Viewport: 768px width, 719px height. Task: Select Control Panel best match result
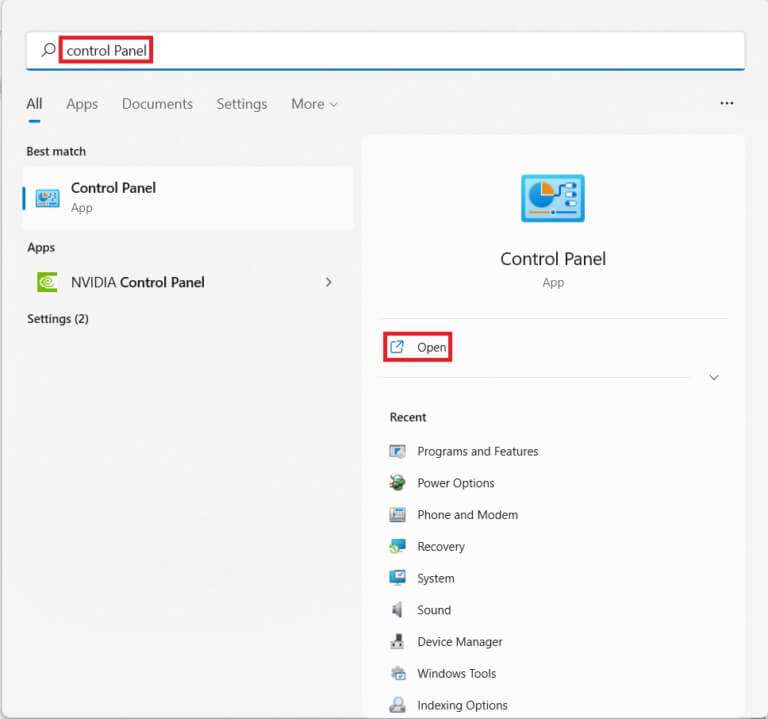[188, 198]
